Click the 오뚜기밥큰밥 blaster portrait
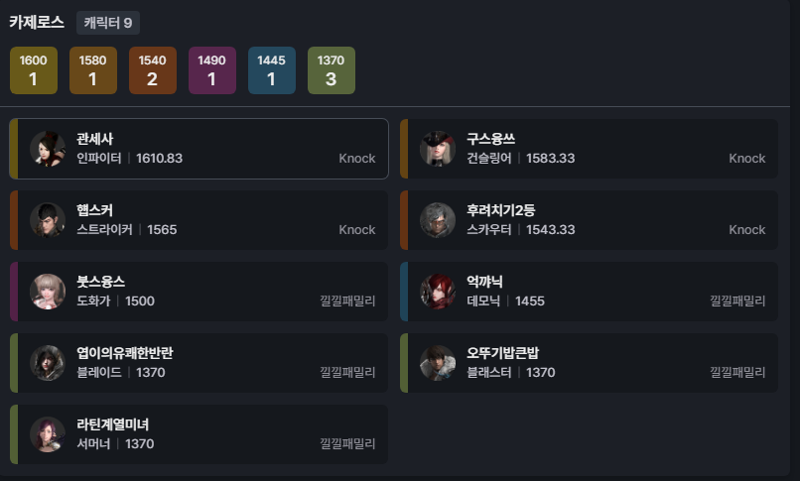 438,363
